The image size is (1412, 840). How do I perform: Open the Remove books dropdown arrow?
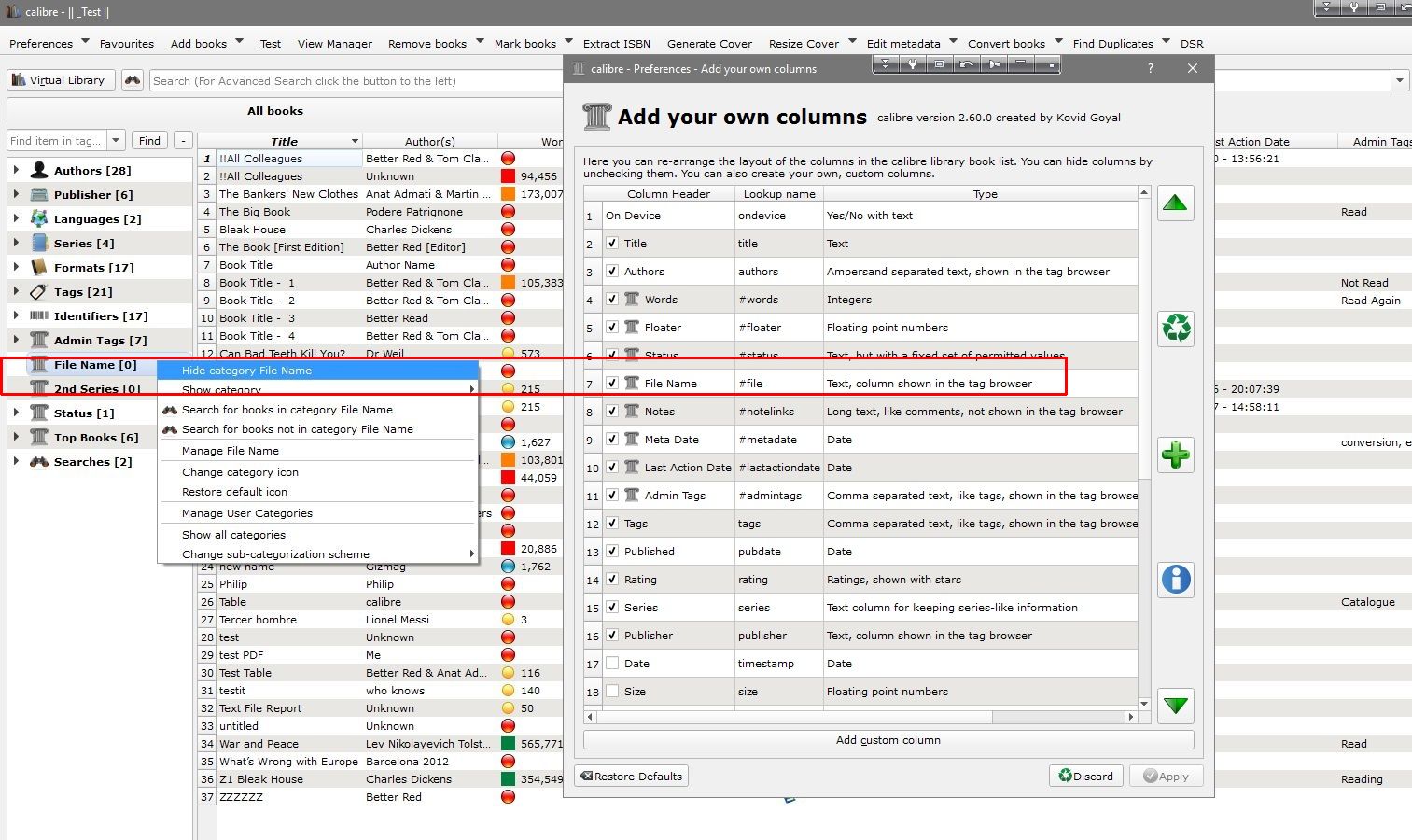tap(480, 41)
